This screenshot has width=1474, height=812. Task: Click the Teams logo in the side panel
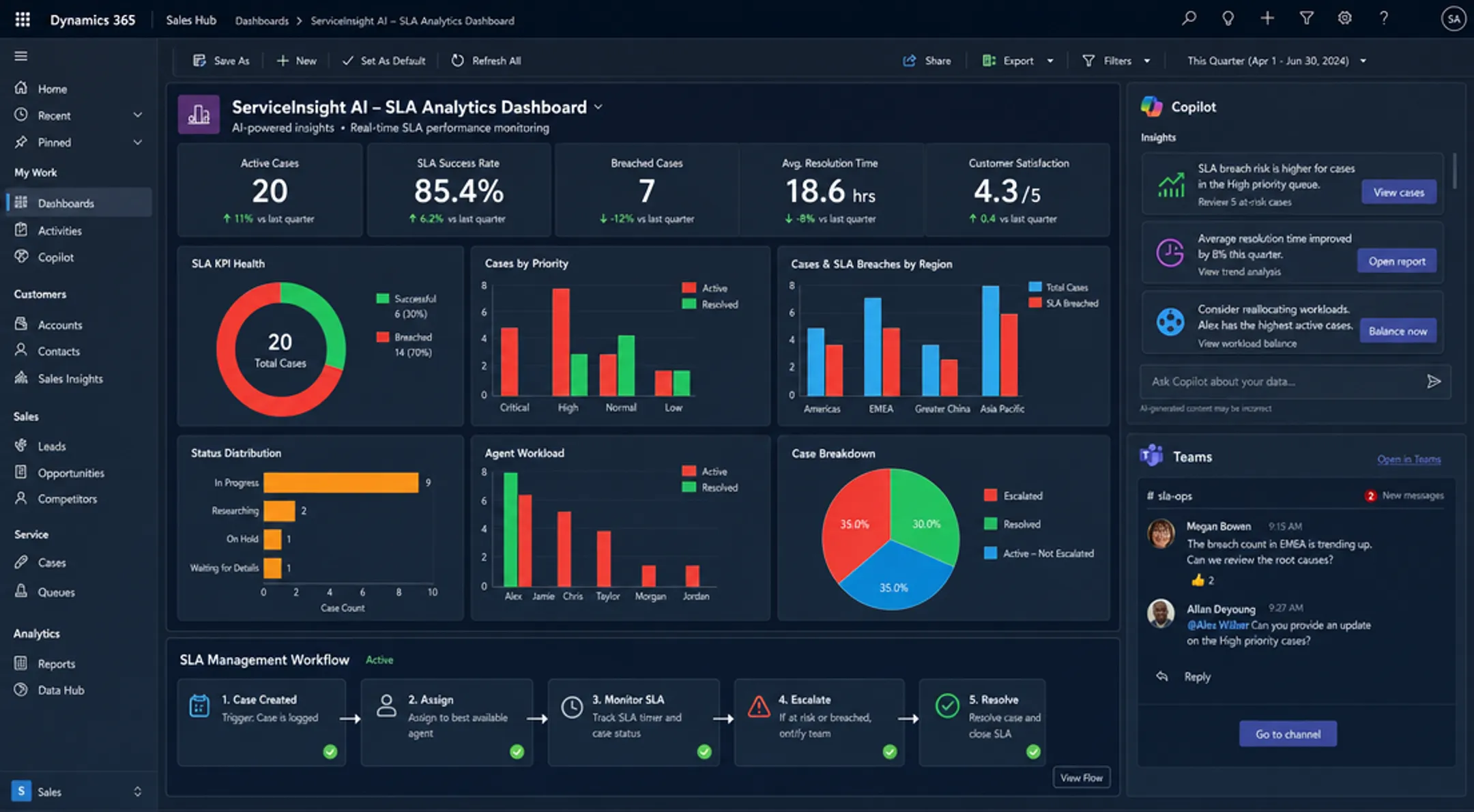(x=1151, y=456)
